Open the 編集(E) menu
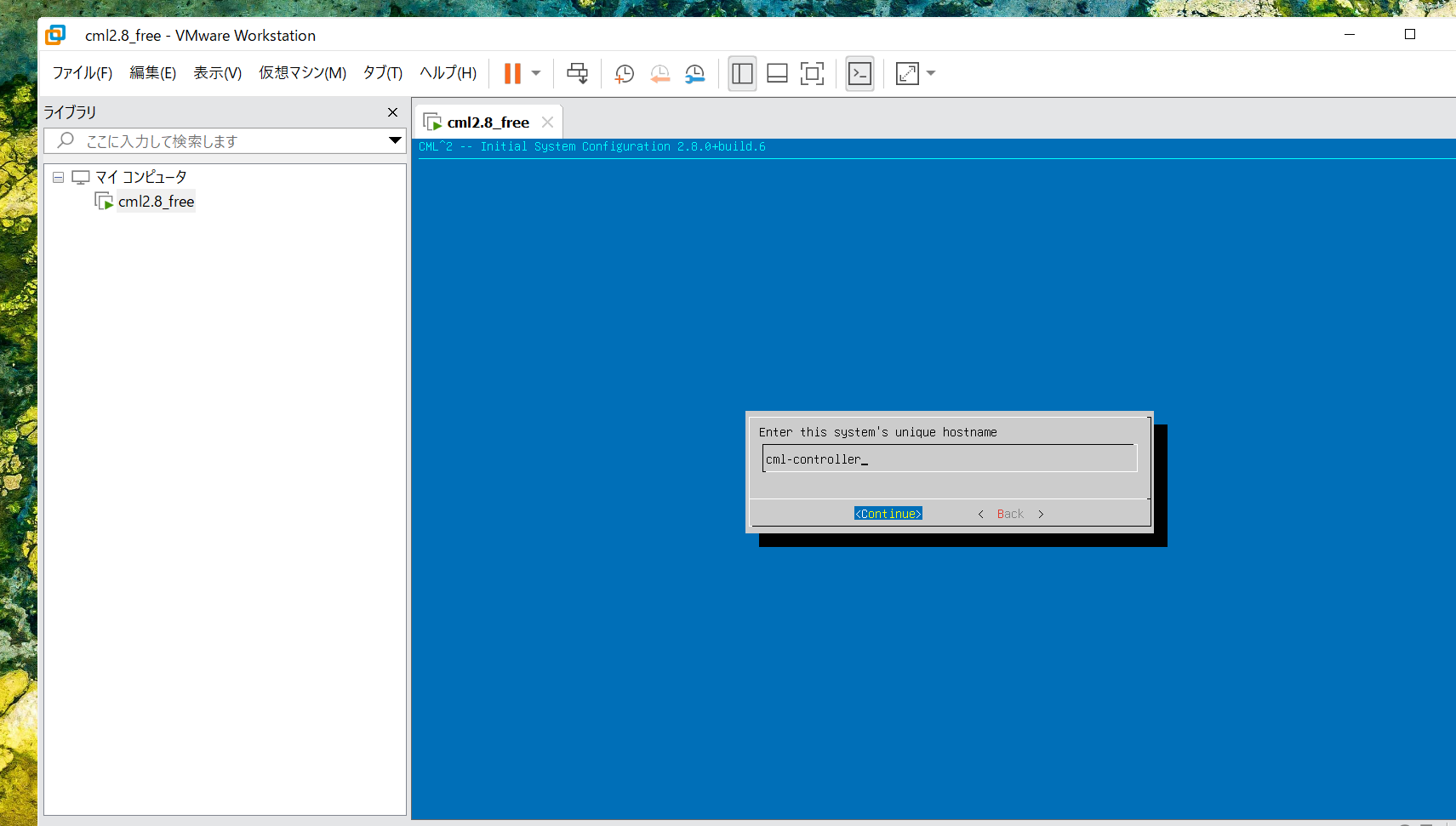This screenshot has width=1456, height=826. click(x=153, y=73)
